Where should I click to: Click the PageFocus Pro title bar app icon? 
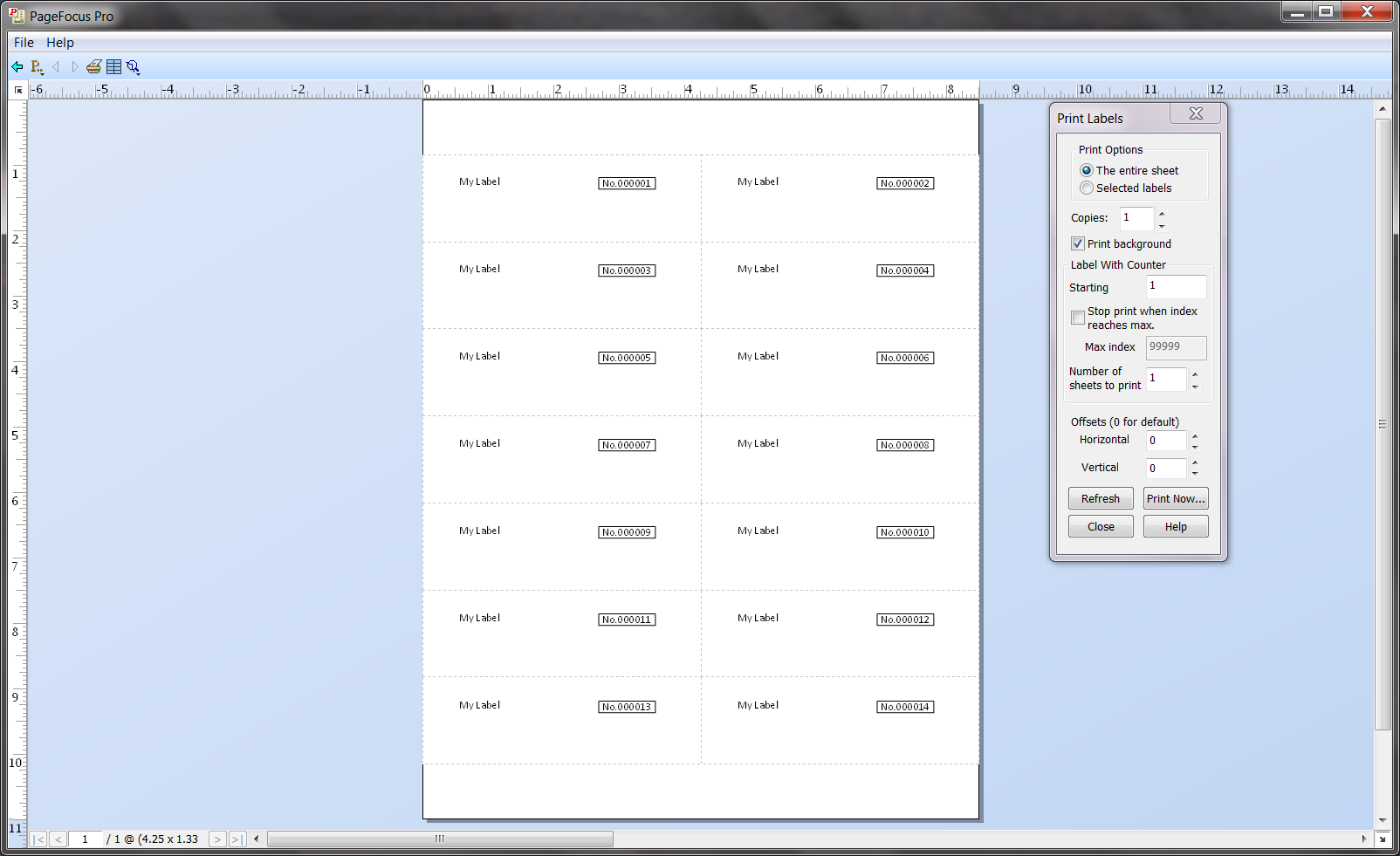(17, 15)
